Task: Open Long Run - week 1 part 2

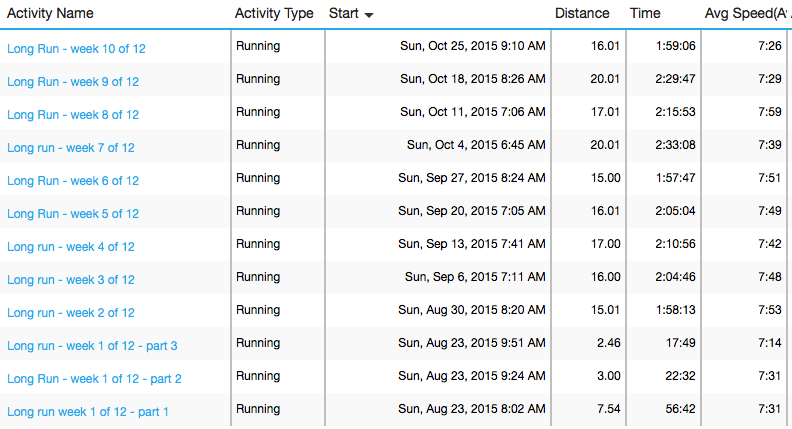Action: click(94, 379)
